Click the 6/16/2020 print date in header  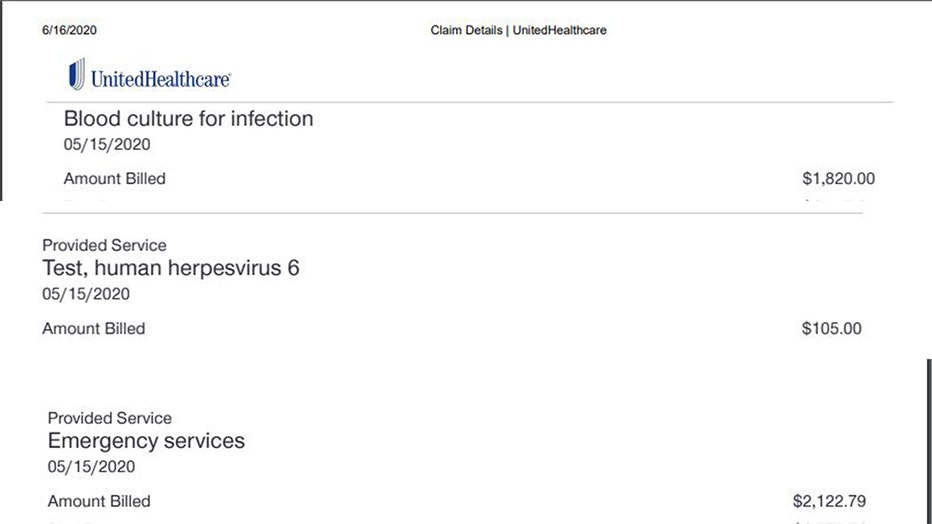[70, 30]
